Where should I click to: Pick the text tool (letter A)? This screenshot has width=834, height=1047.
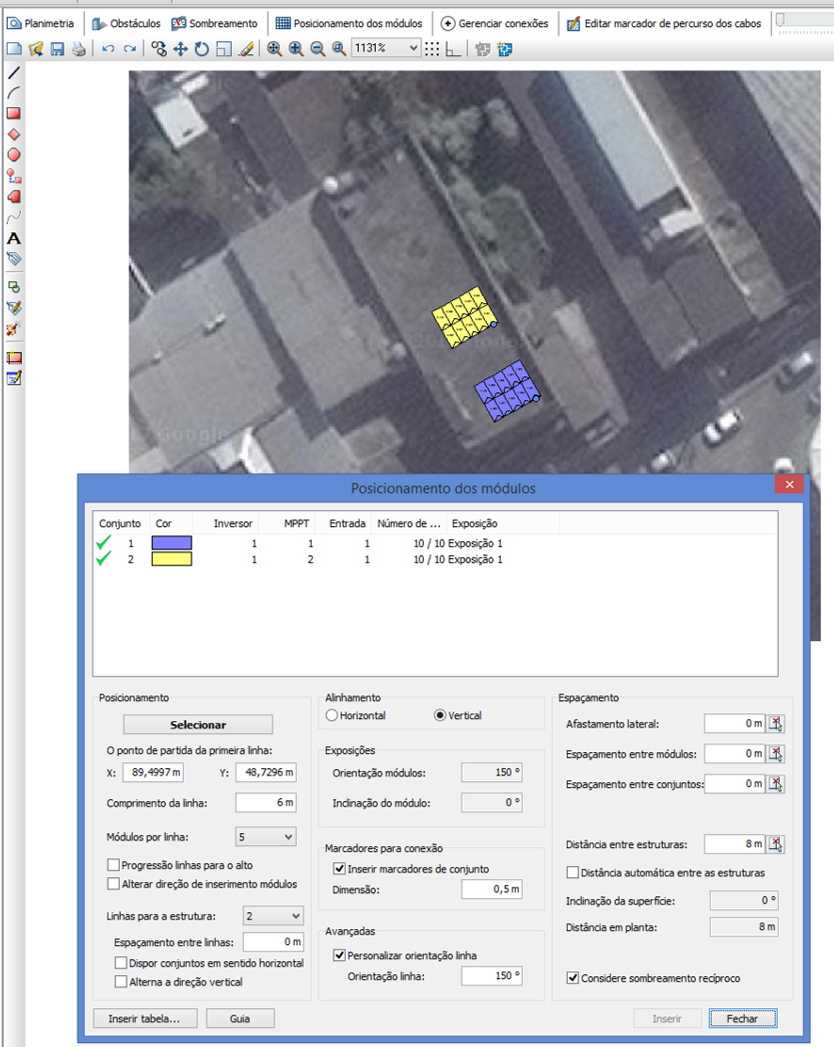pyautogui.click(x=14, y=238)
